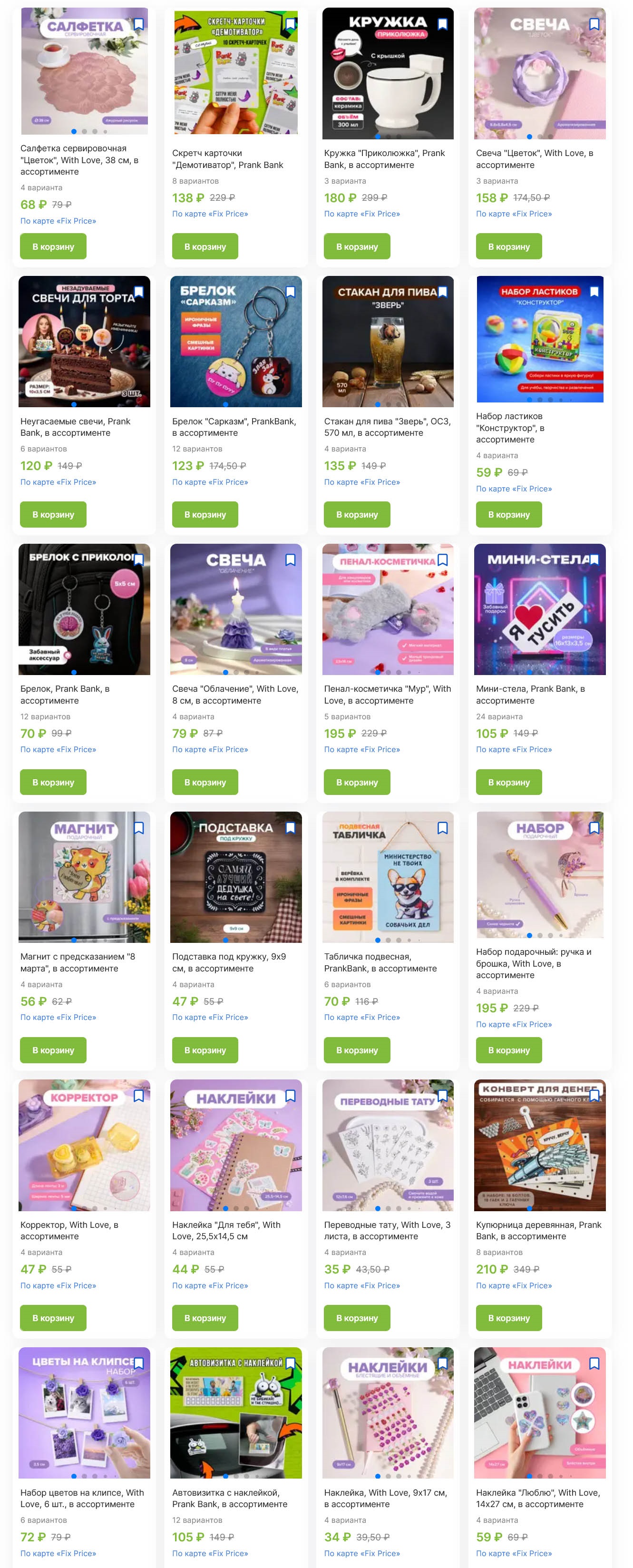Image resolution: width=633 pixels, height=1568 pixels.
Task: Bookmark the Салфетка сервировочная product
Action: click(139, 24)
